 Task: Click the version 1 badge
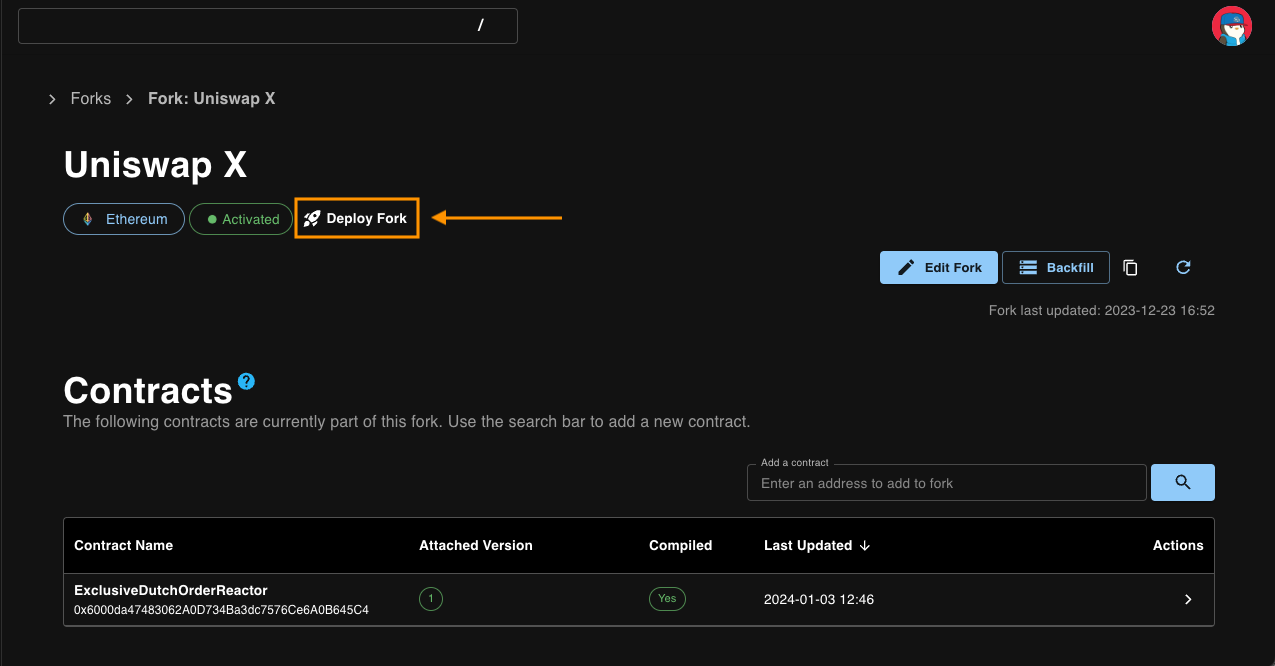430,599
